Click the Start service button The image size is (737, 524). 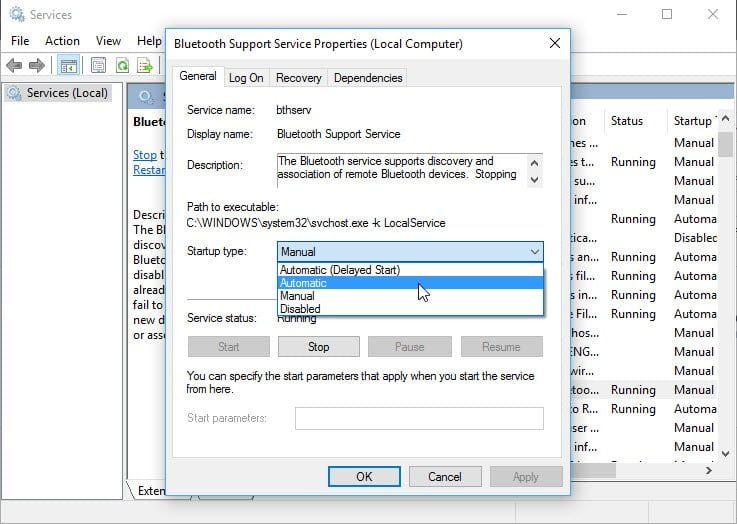click(228, 347)
